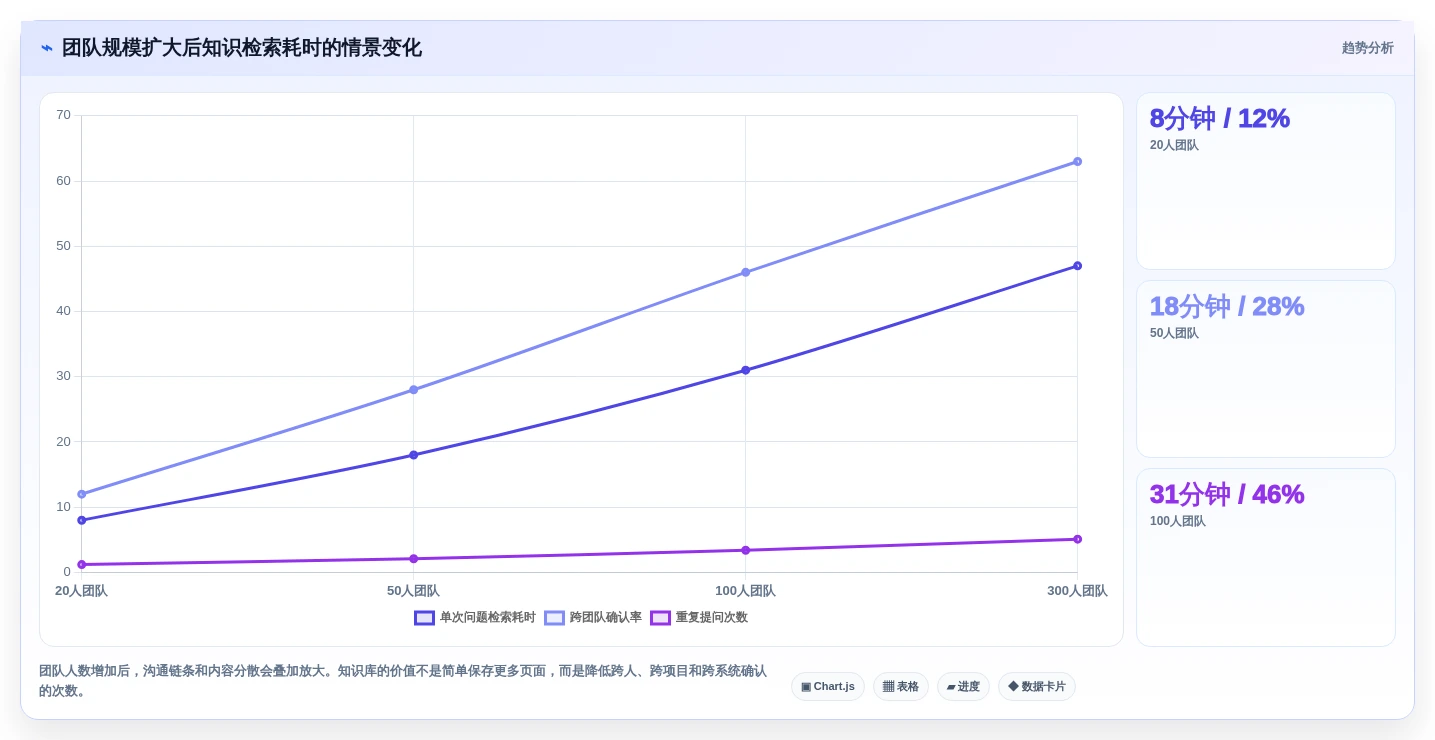This screenshot has height=740, width=1435.
Task: Click the 20人团队 x-axis label
Action: [81, 591]
